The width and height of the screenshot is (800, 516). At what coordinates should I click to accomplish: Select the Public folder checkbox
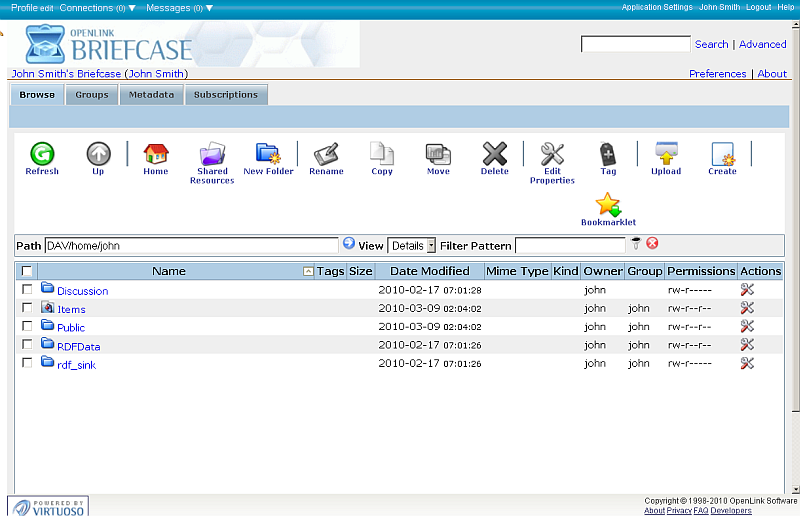coord(27,326)
